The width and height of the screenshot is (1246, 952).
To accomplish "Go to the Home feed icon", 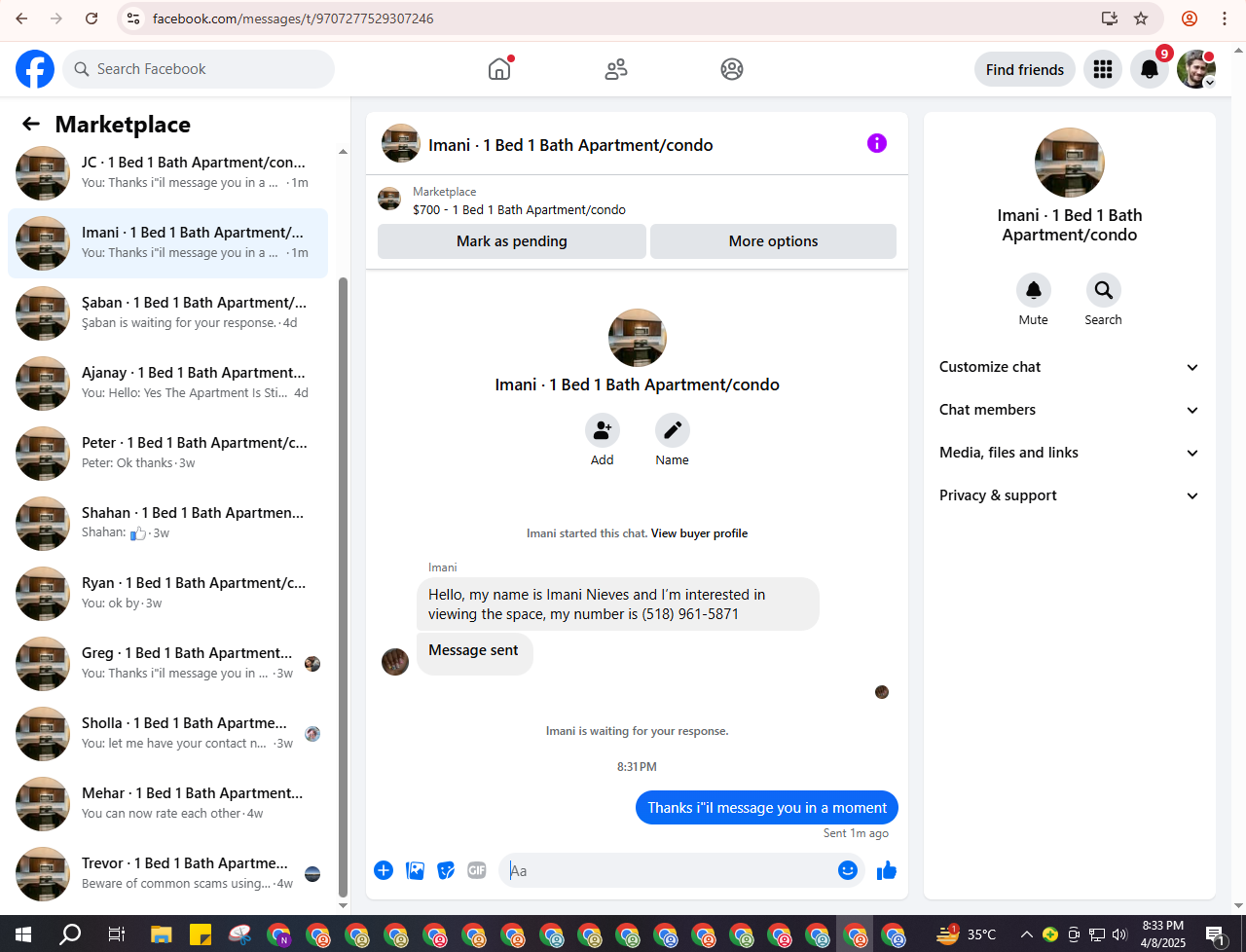I will click(x=499, y=69).
